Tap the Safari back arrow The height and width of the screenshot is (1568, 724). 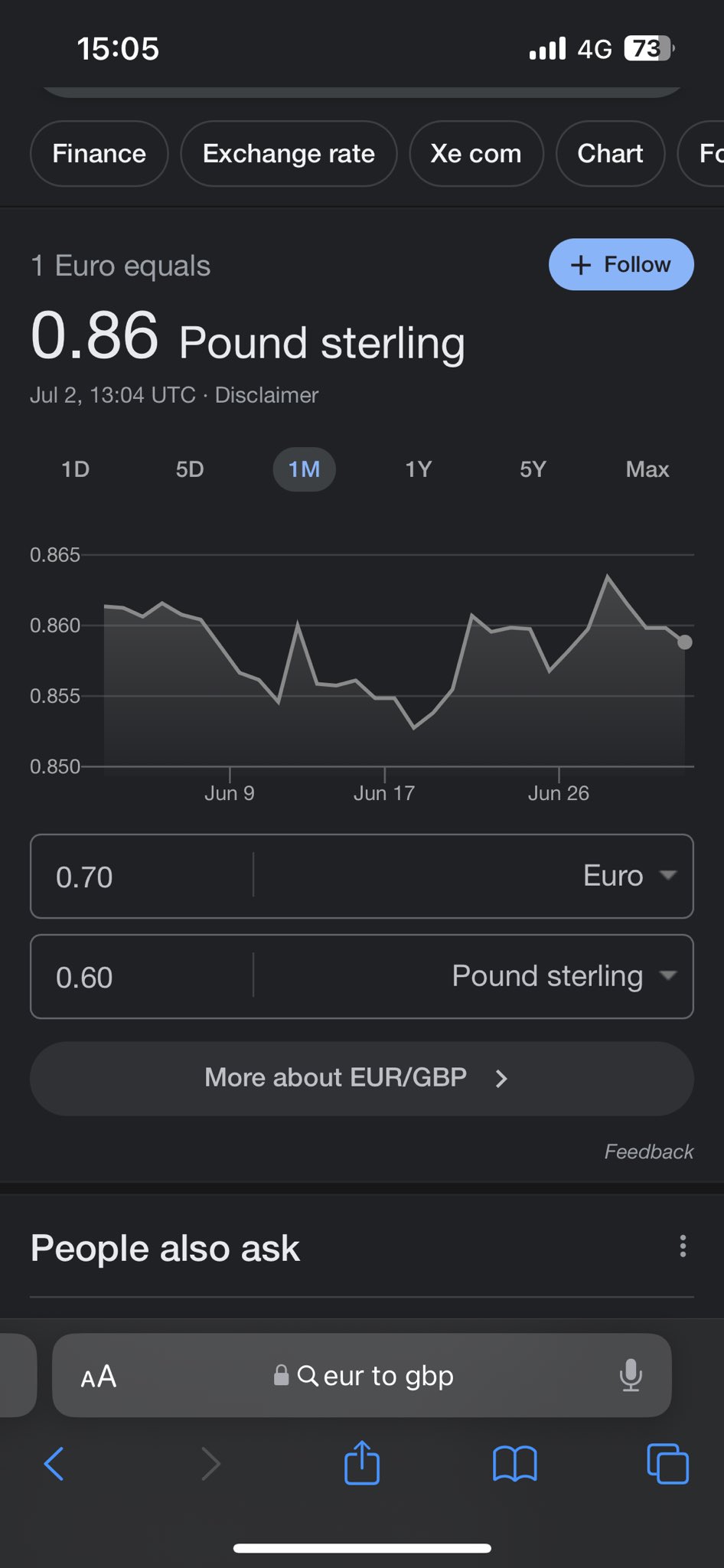point(54,1464)
